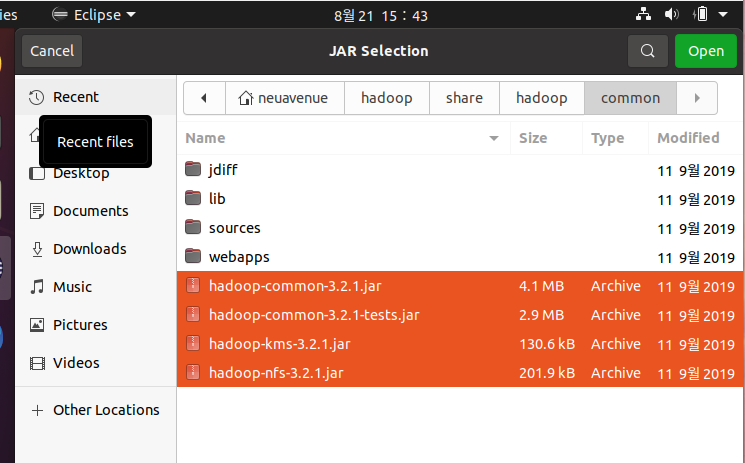The height and width of the screenshot is (463, 745).
Task: Click the path bar forward arrow
Action: [x=697, y=98]
